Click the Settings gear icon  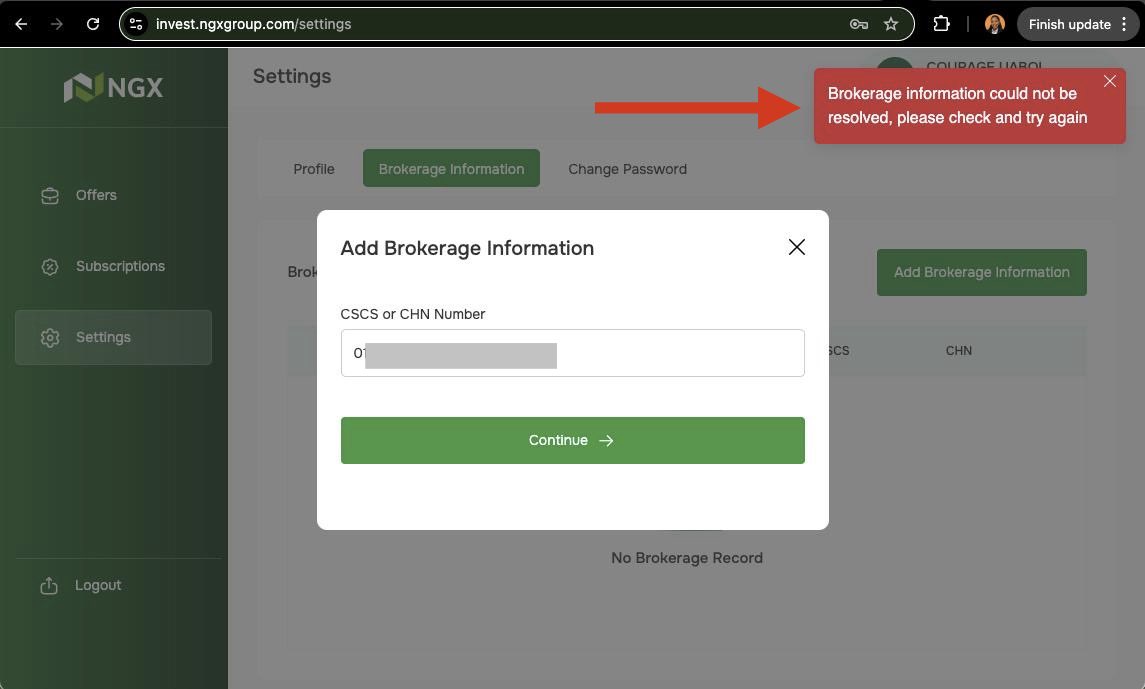[x=50, y=337]
